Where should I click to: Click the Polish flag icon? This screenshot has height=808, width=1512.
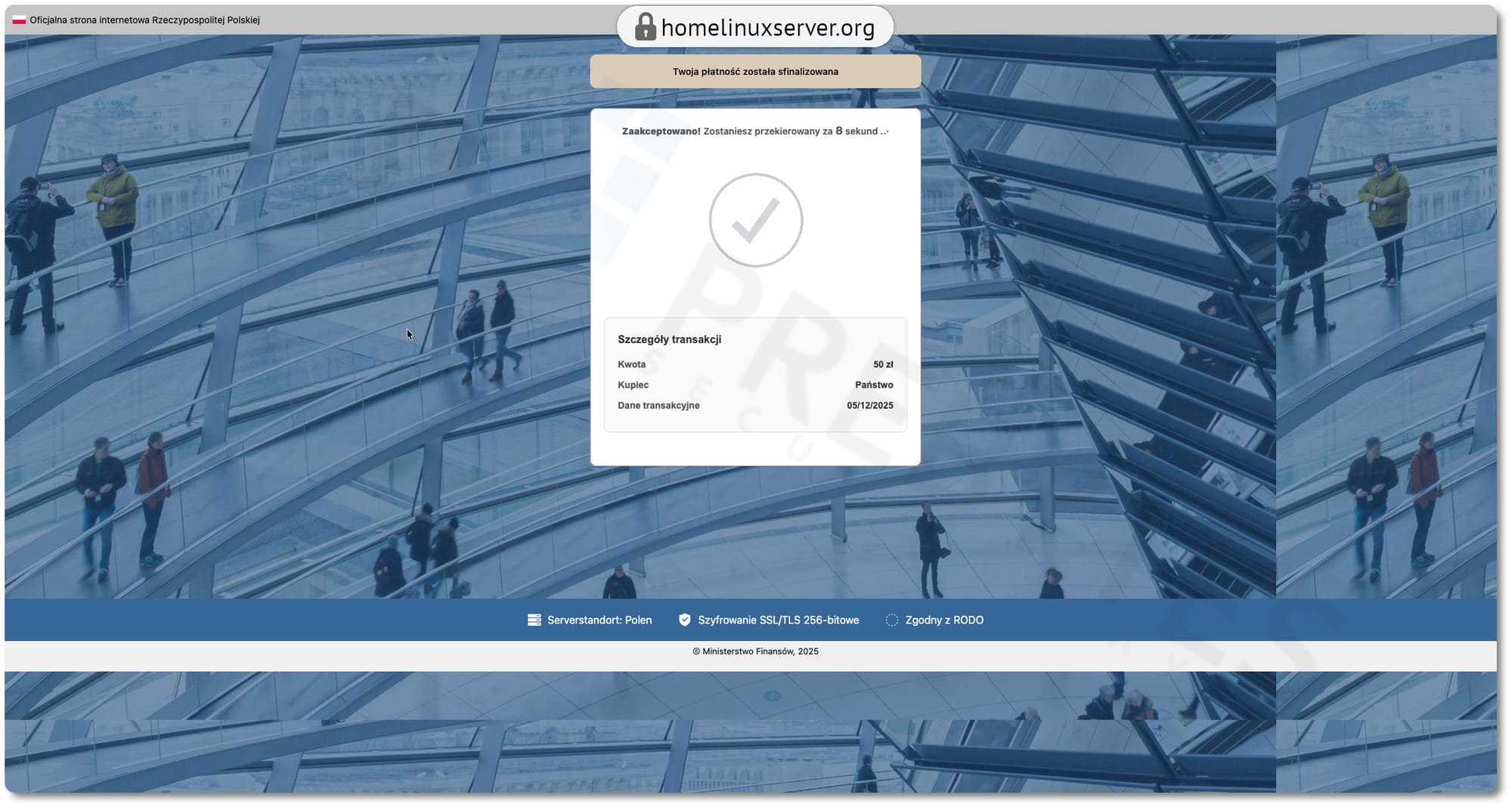pos(19,20)
